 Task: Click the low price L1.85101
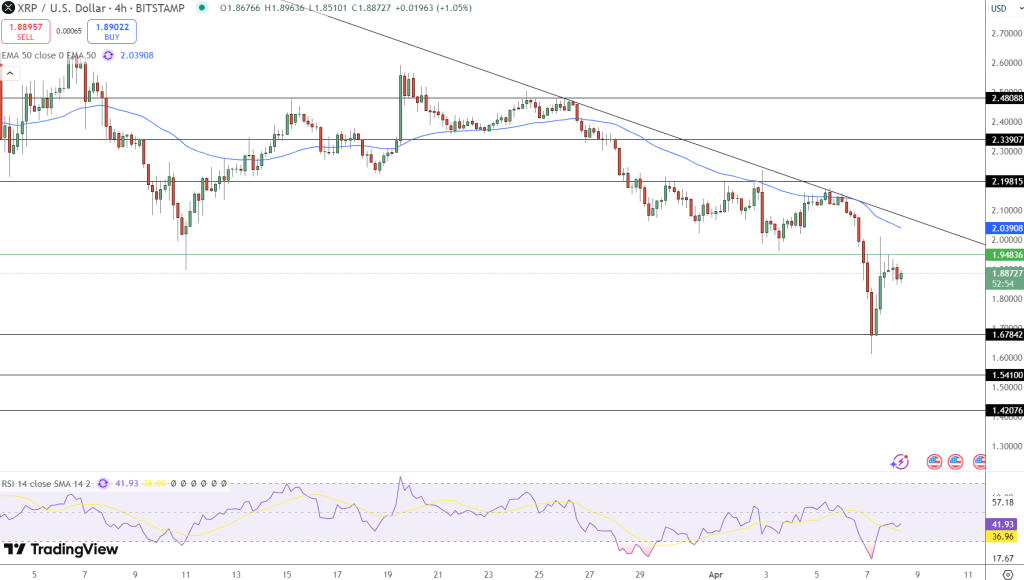pyautogui.click(x=327, y=8)
